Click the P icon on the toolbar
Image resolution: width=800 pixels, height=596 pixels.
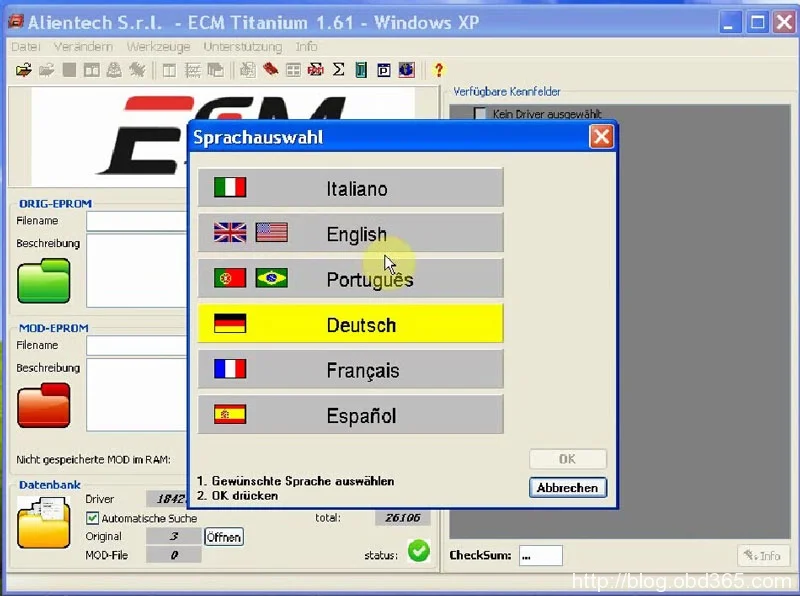coord(384,69)
